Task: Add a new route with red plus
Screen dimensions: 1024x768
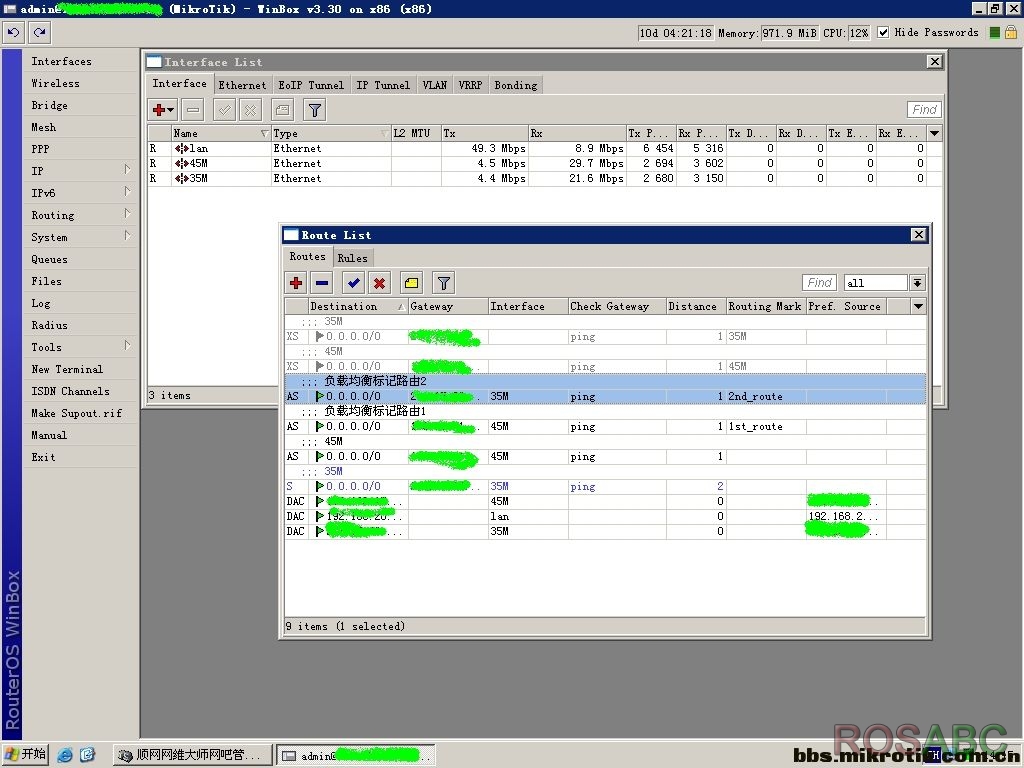Action: 296,283
